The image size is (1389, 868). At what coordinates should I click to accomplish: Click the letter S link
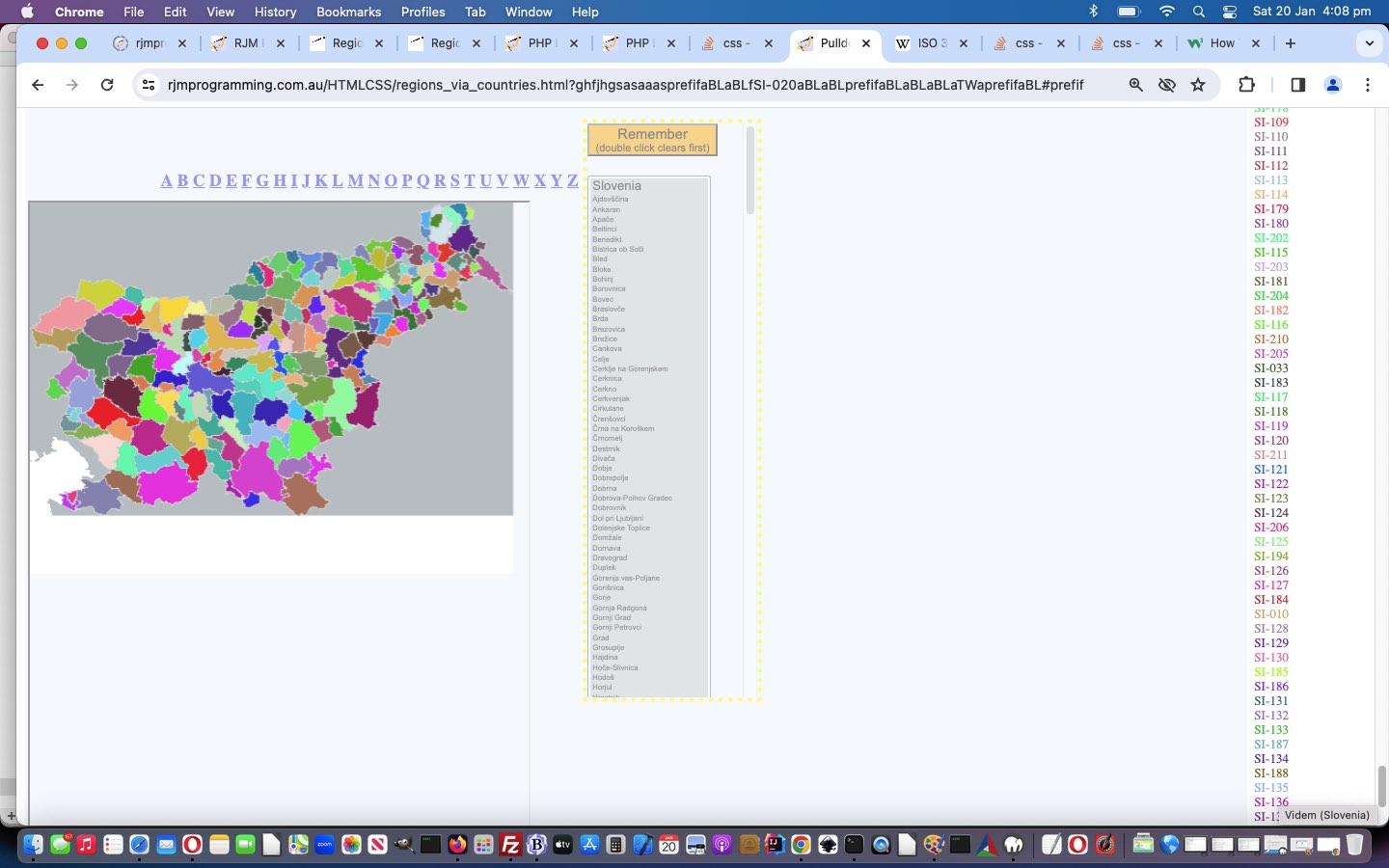(454, 181)
